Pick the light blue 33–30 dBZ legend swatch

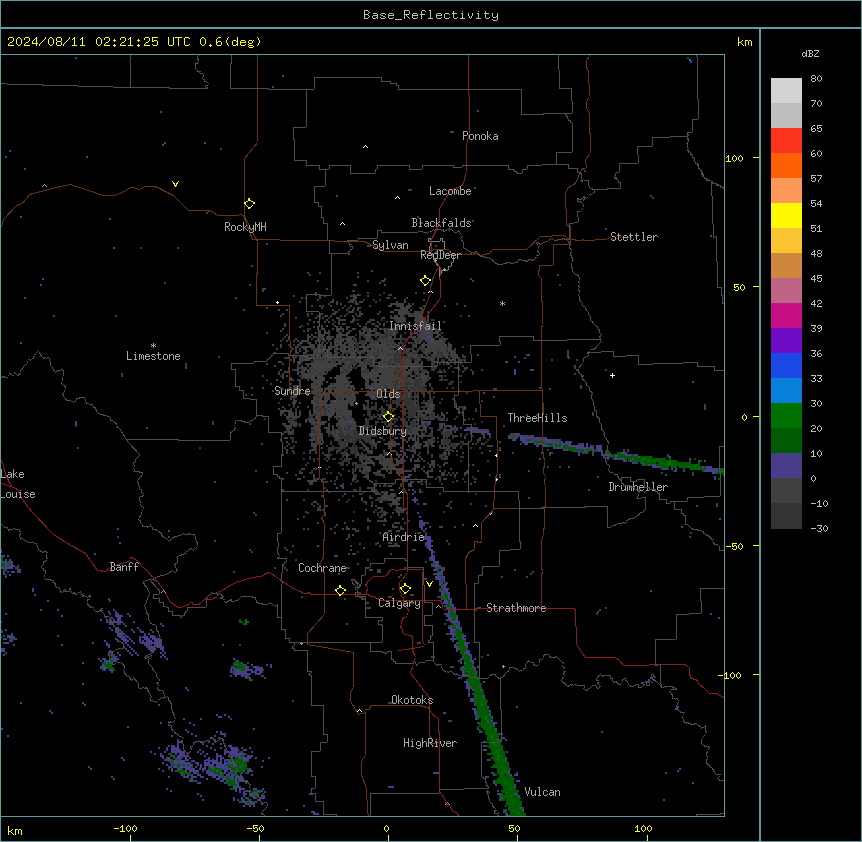(786, 391)
